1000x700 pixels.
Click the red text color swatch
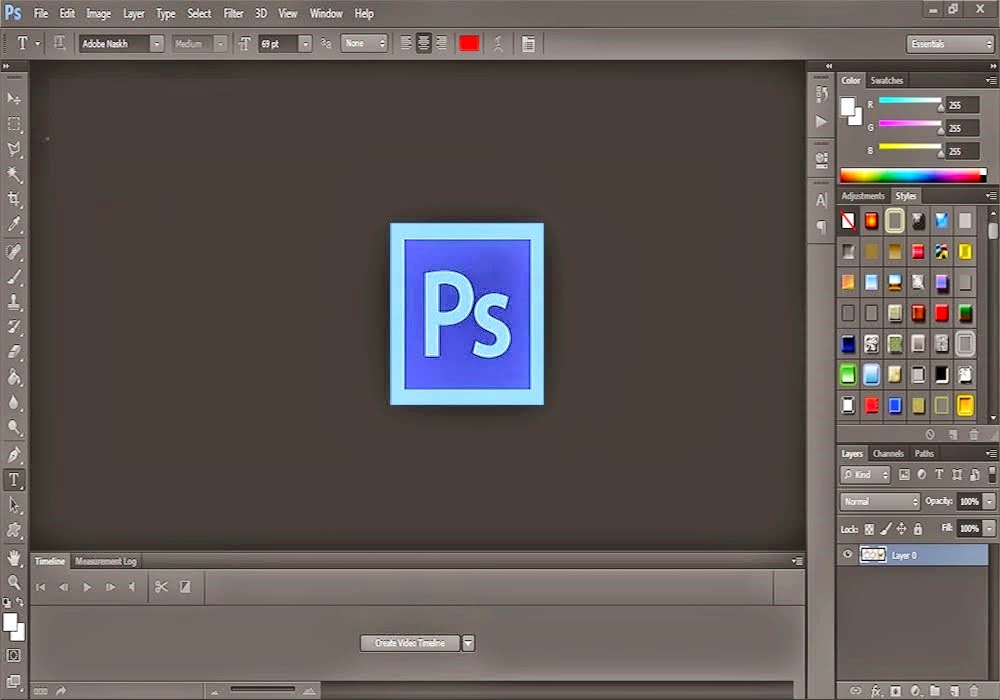pos(469,43)
